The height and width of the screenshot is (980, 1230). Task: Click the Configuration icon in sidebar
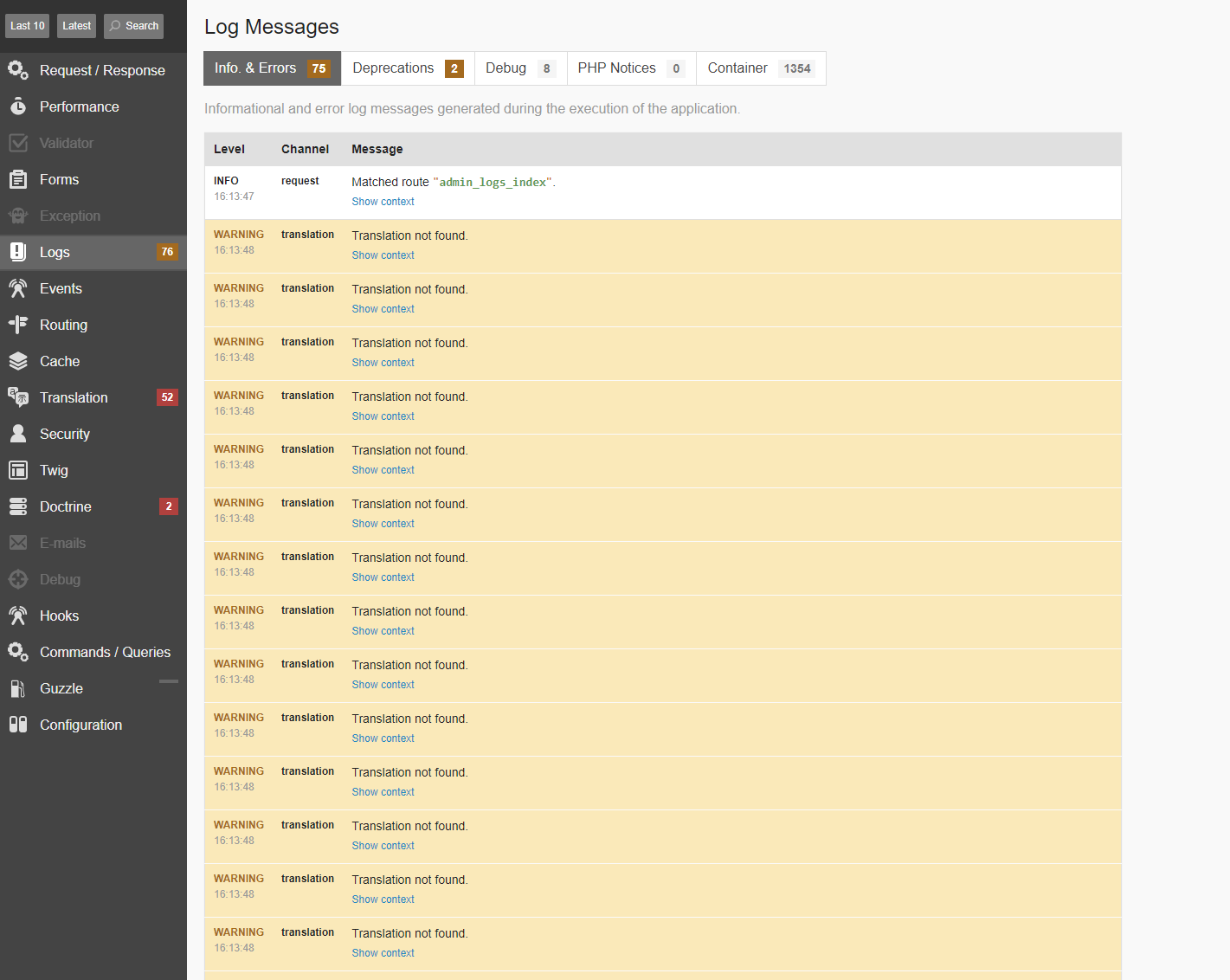point(18,725)
